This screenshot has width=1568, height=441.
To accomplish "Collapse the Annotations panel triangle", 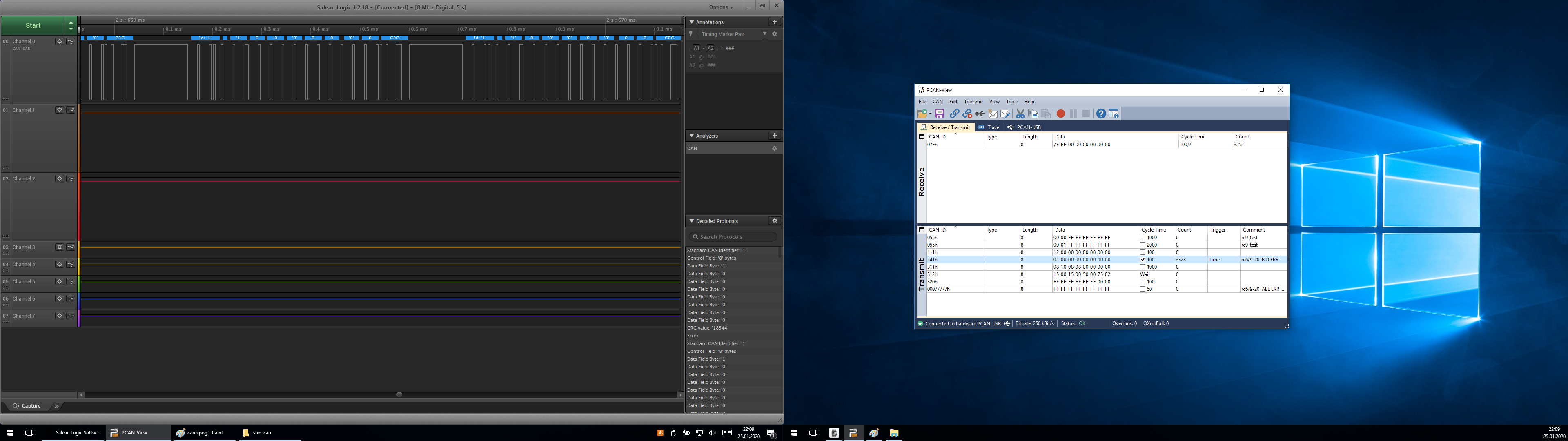I will pyautogui.click(x=691, y=22).
